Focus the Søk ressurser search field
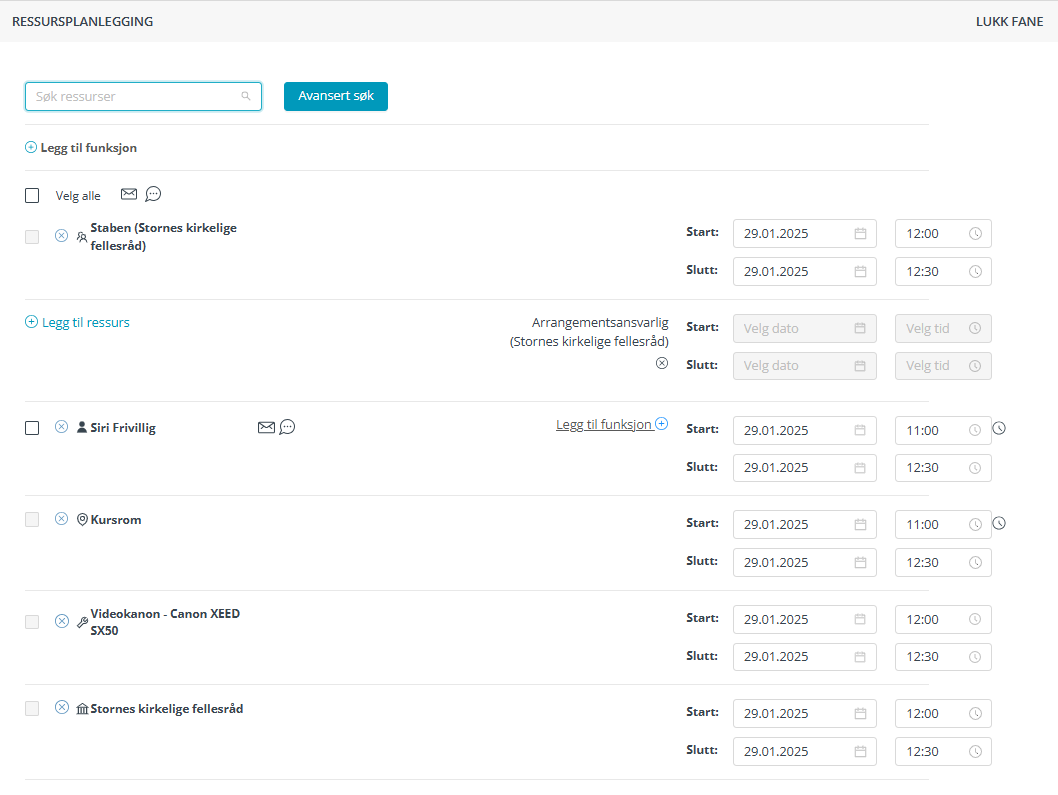This screenshot has height=795, width=1058. point(135,97)
